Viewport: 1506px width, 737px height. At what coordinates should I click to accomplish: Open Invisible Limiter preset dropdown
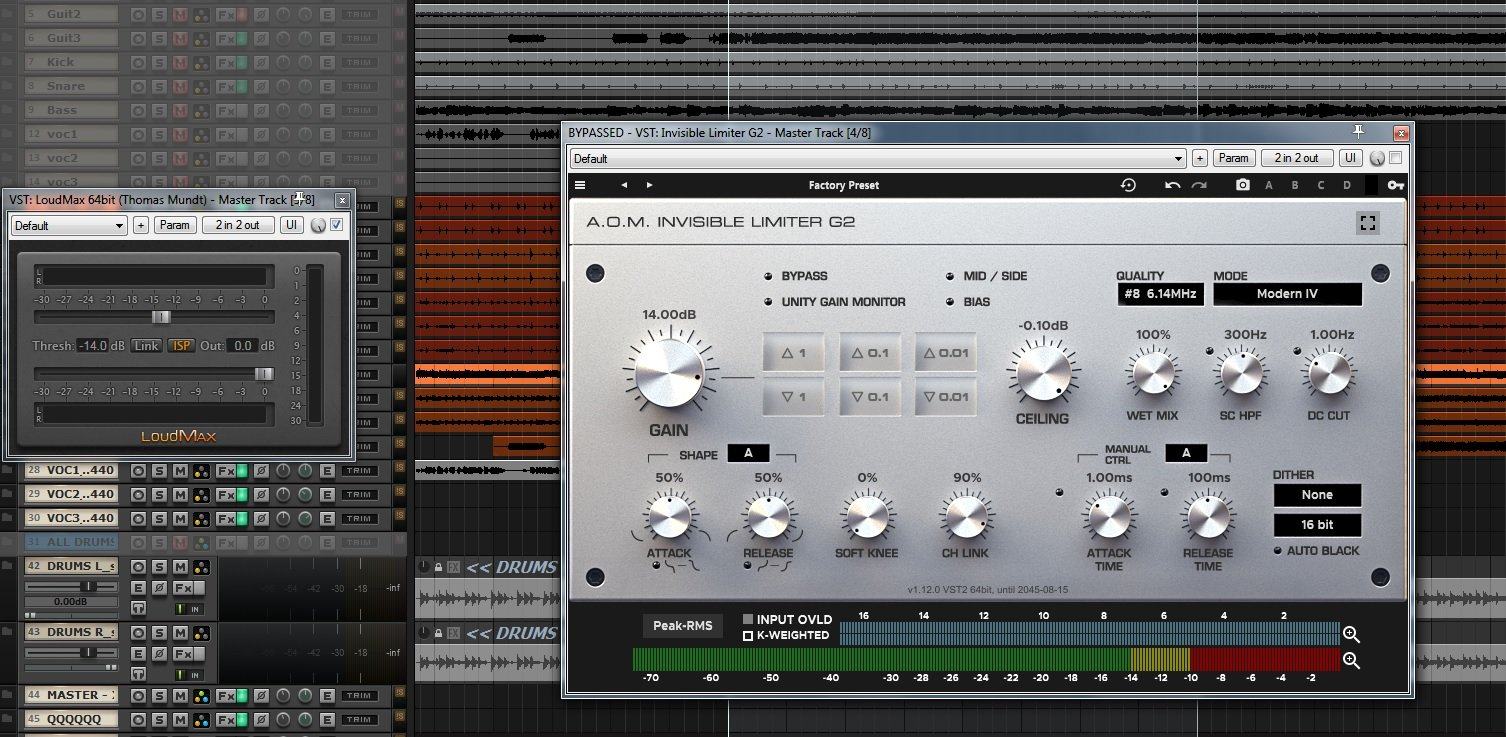tap(878, 158)
